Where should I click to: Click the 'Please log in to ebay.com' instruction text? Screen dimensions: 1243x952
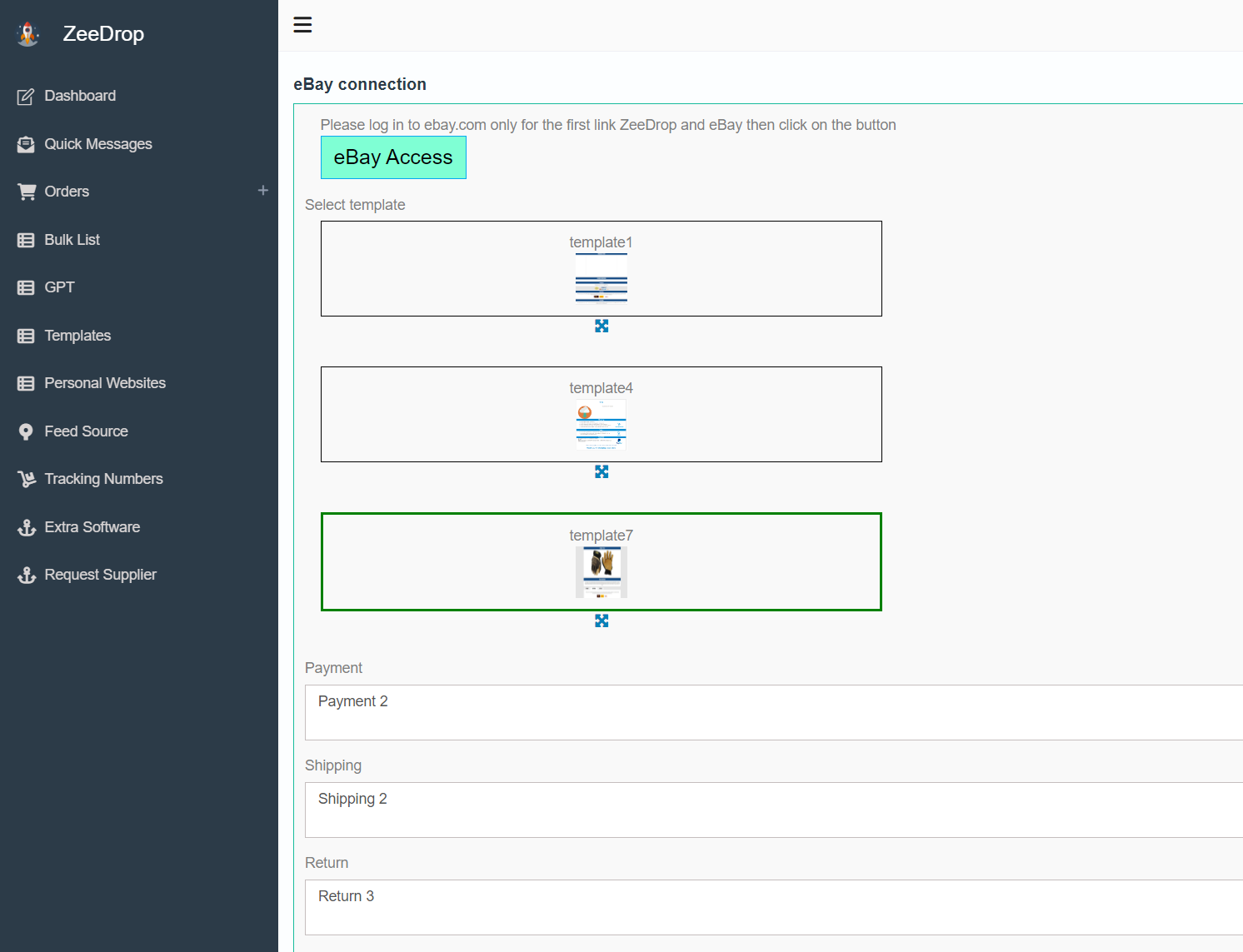coord(608,125)
